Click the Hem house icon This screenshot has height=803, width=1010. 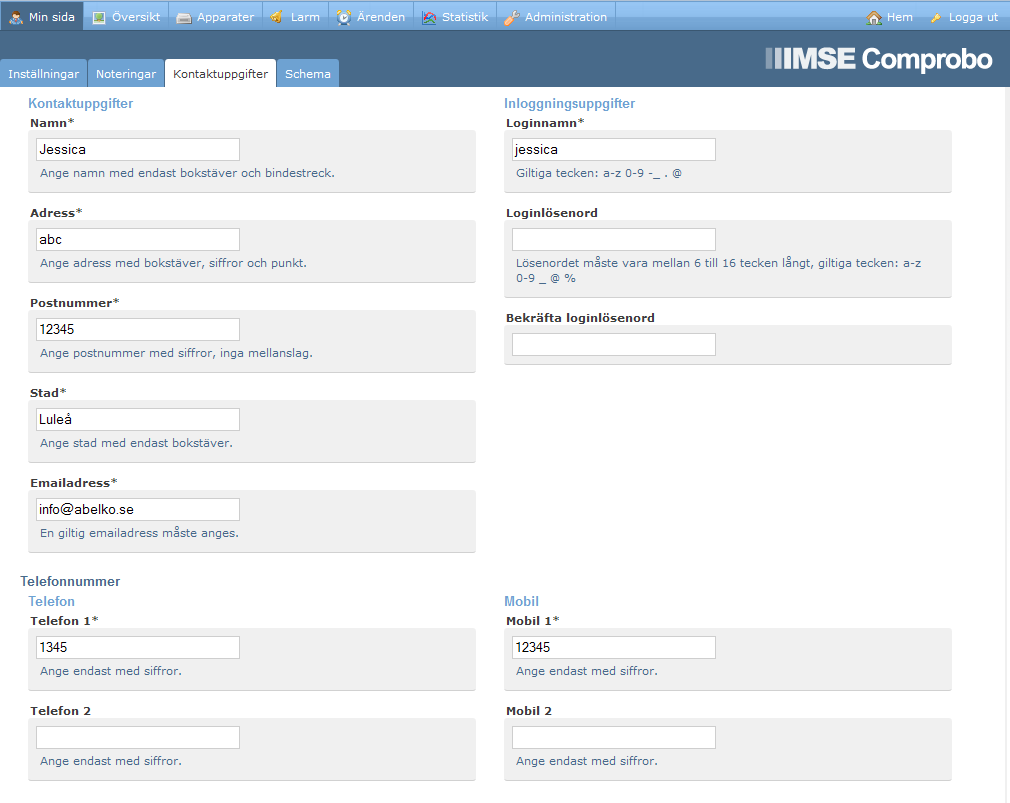(x=873, y=17)
